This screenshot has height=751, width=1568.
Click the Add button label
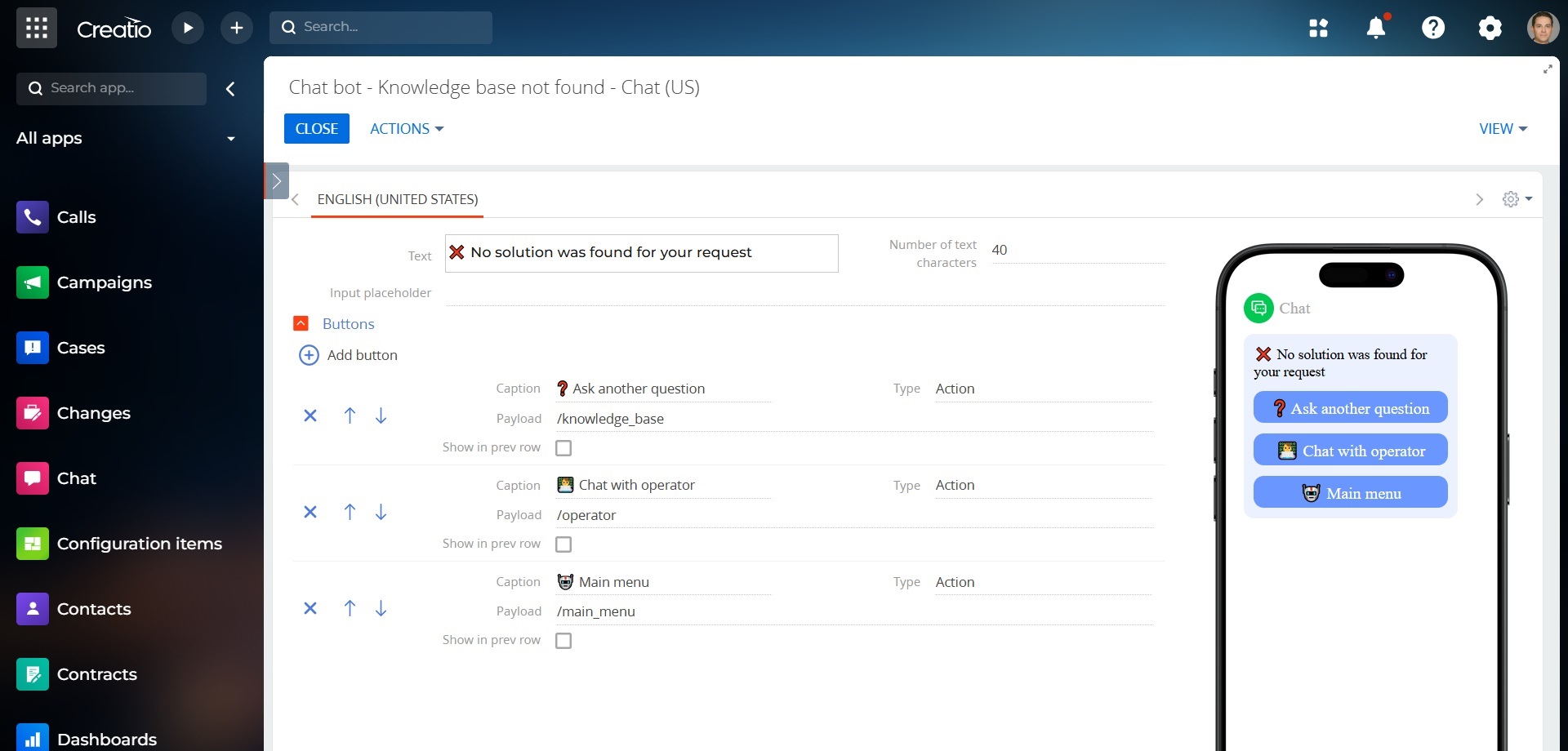[x=363, y=355]
